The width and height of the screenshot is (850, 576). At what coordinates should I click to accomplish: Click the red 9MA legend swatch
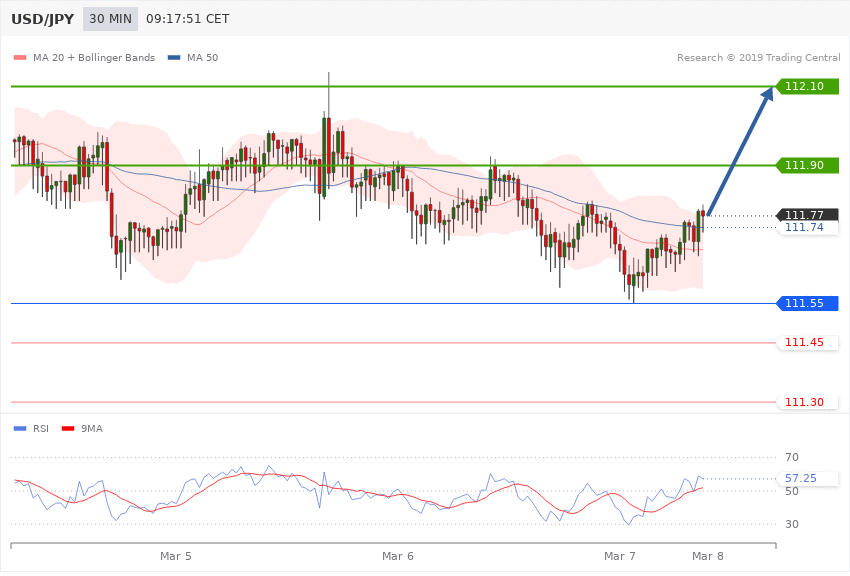point(68,429)
